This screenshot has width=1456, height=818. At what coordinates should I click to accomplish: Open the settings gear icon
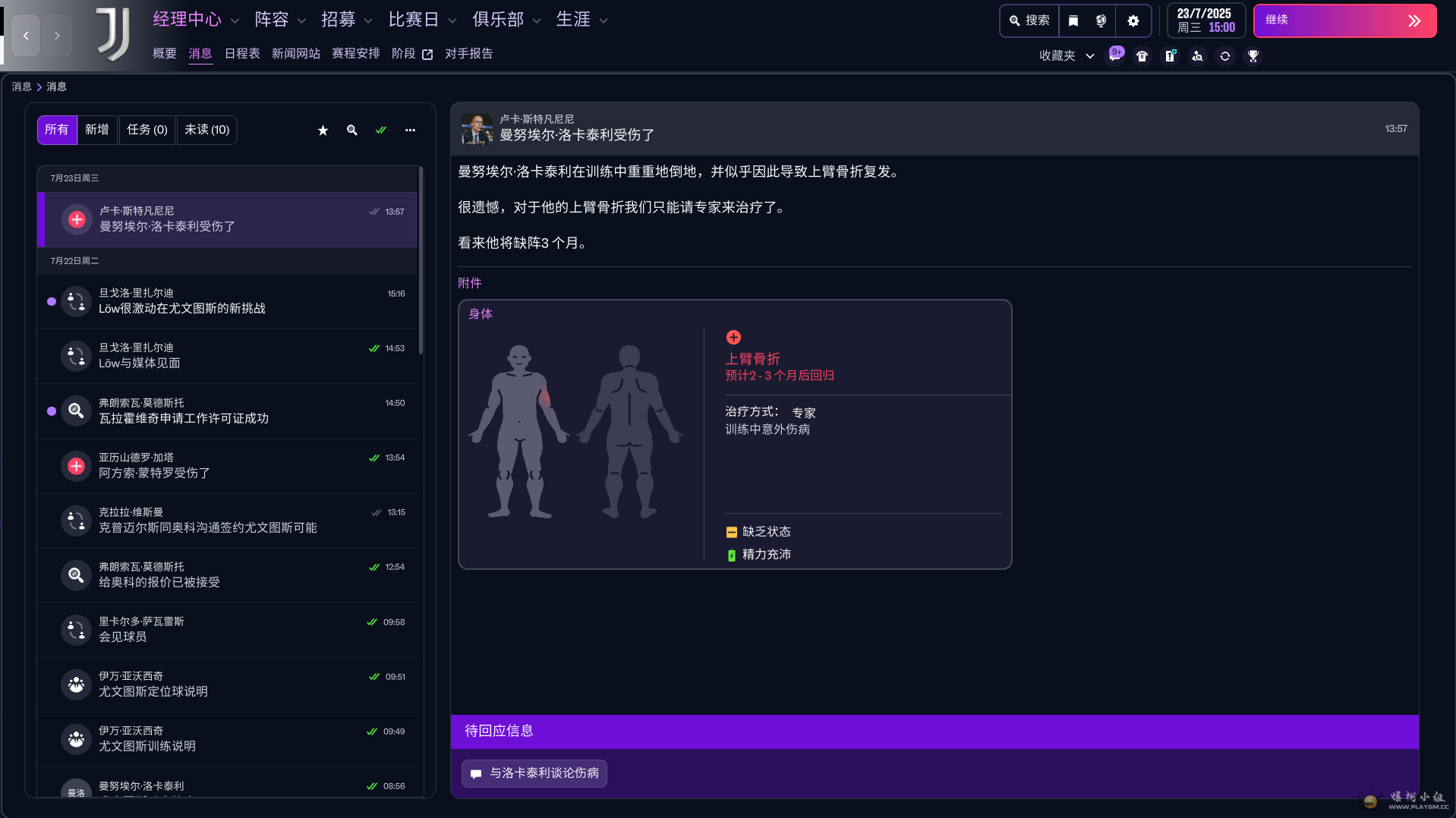click(1134, 20)
